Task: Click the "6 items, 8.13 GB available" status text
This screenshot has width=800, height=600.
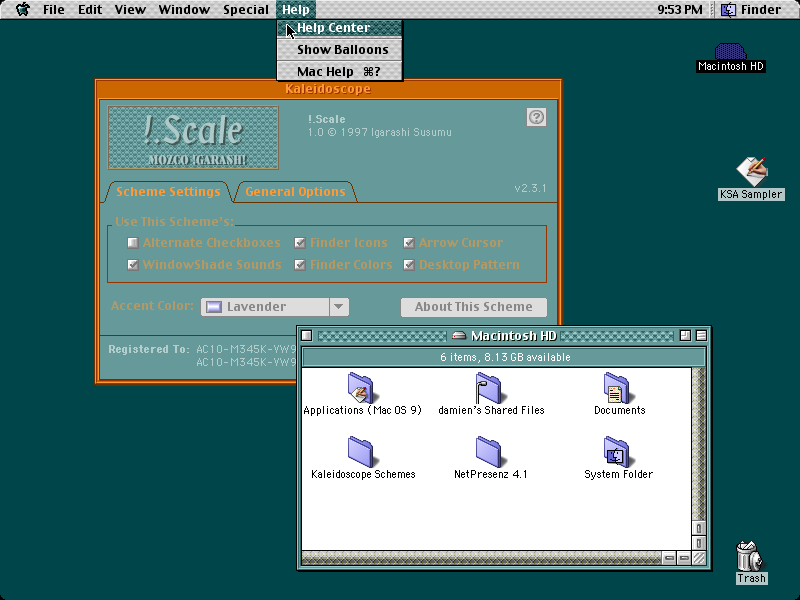Action: click(505, 357)
